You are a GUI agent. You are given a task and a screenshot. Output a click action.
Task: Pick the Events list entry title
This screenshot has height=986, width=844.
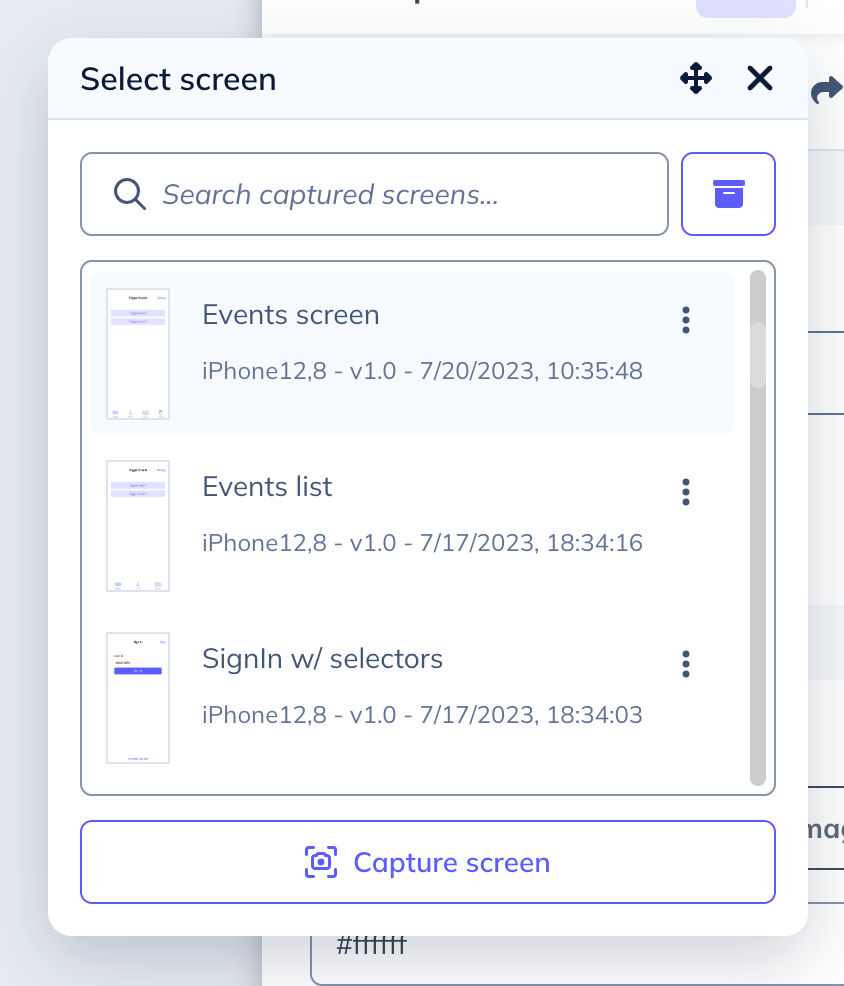tap(267, 487)
